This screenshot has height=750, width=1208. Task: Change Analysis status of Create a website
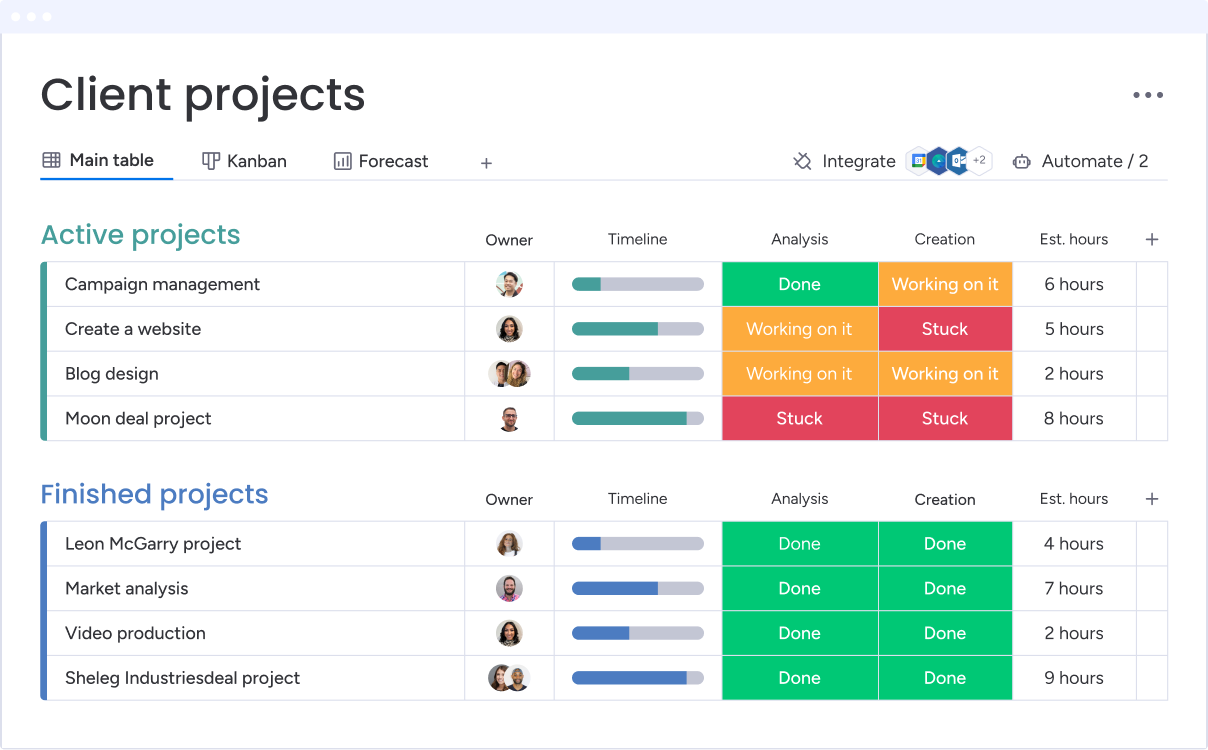point(800,329)
